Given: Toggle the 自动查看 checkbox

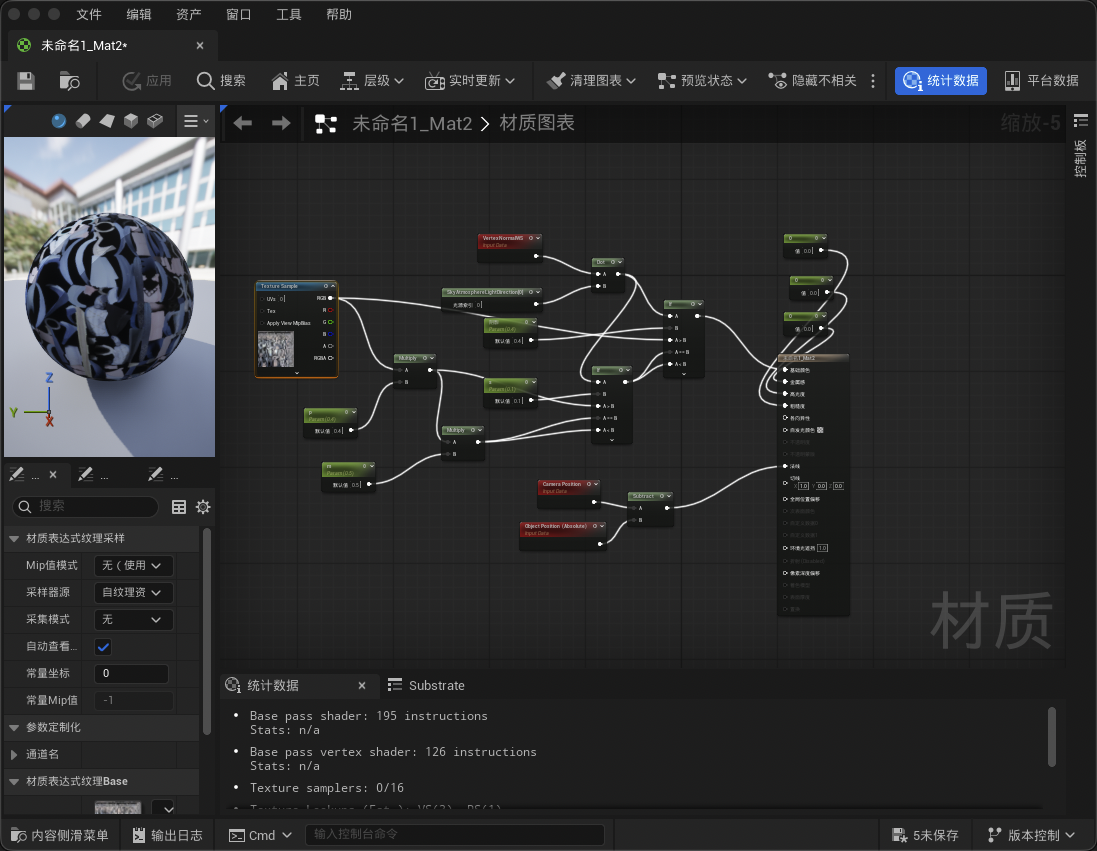Looking at the screenshot, I should [x=103, y=647].
